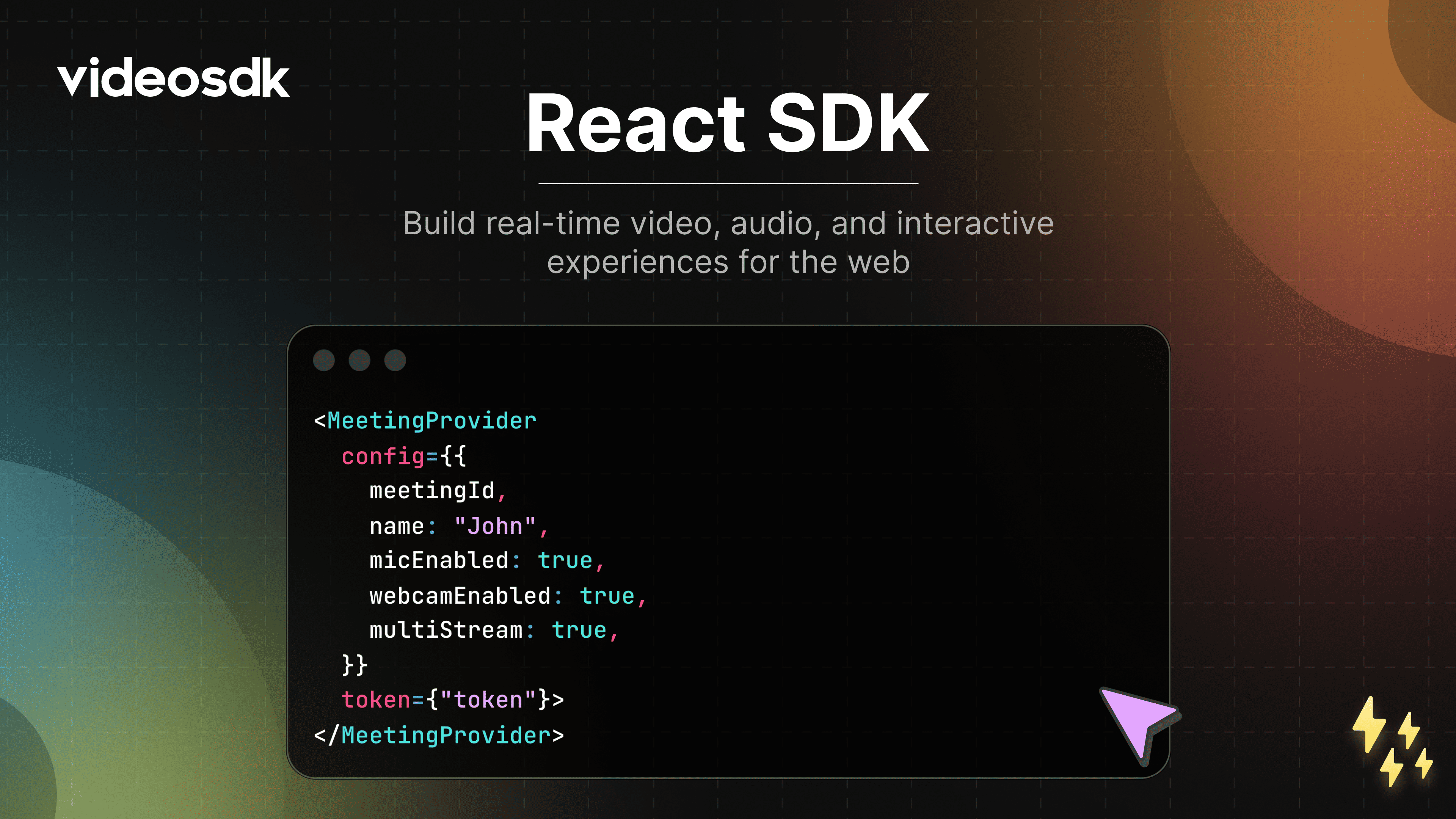1456x819 pixels.
Task: Click the config attribute in code
Action: coord(383,456)
